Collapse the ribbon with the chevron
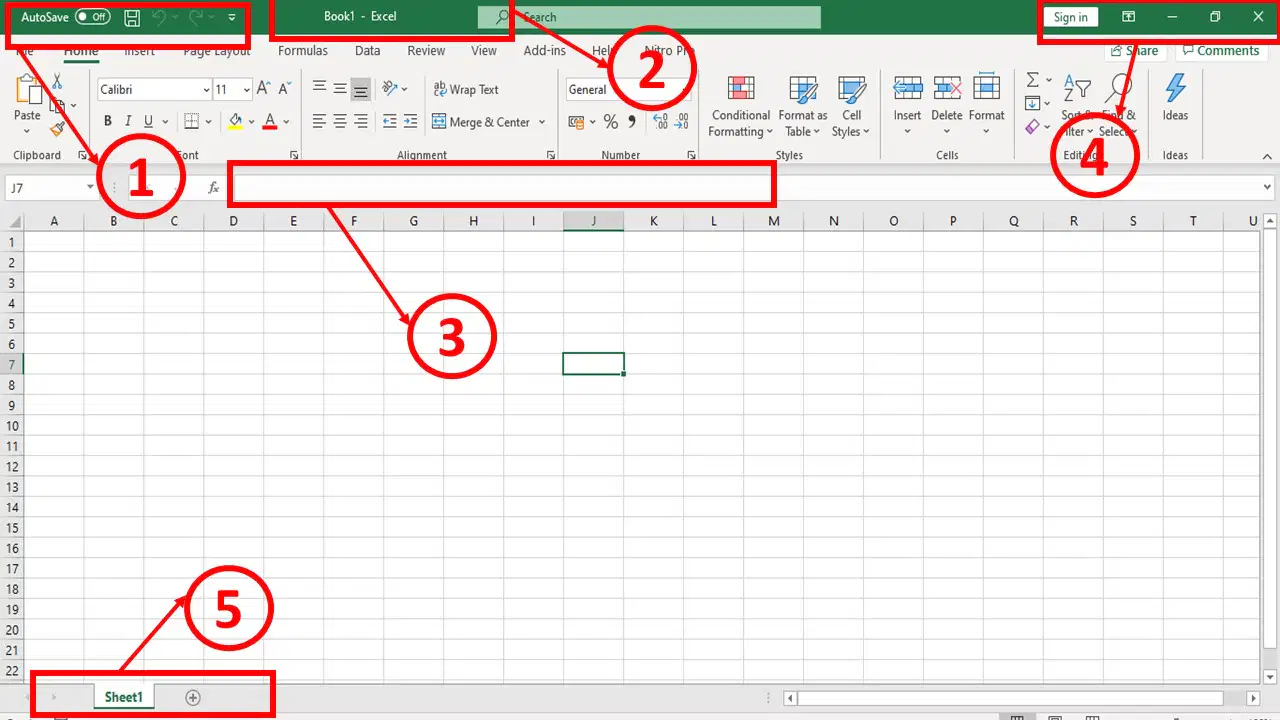This screenshot has width=1280, height=720. tap(1268, 156)
